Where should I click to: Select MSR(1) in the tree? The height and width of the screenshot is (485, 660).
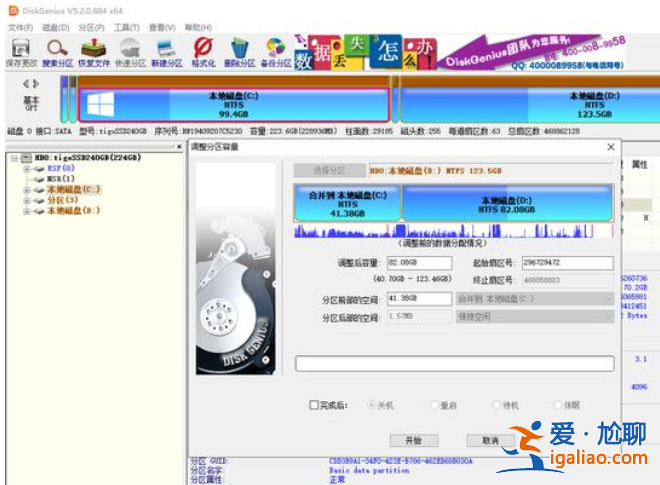61,179
